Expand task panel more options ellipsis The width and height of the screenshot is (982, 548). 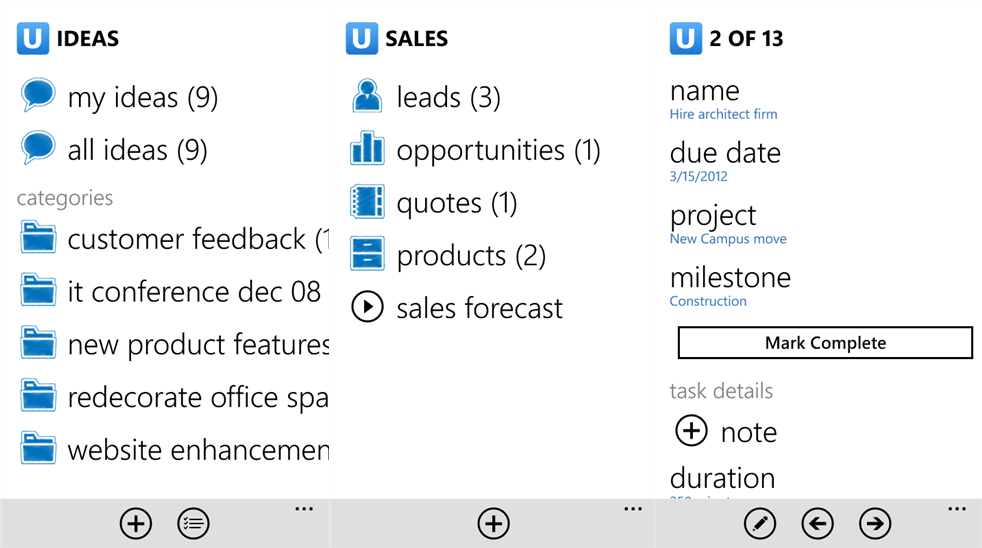(x=957, y=509)
